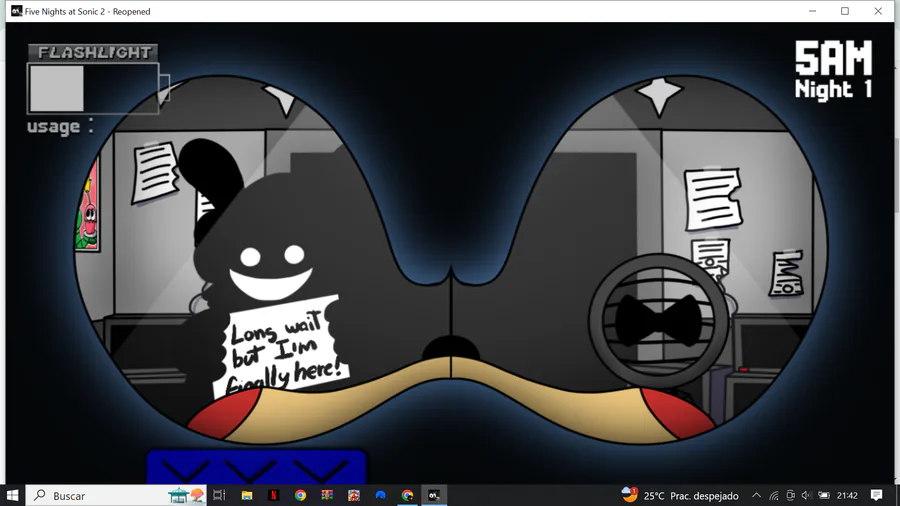Open the volume control tray icon
The width and height of the screenshot is (900, 506).
coord(806,495)
